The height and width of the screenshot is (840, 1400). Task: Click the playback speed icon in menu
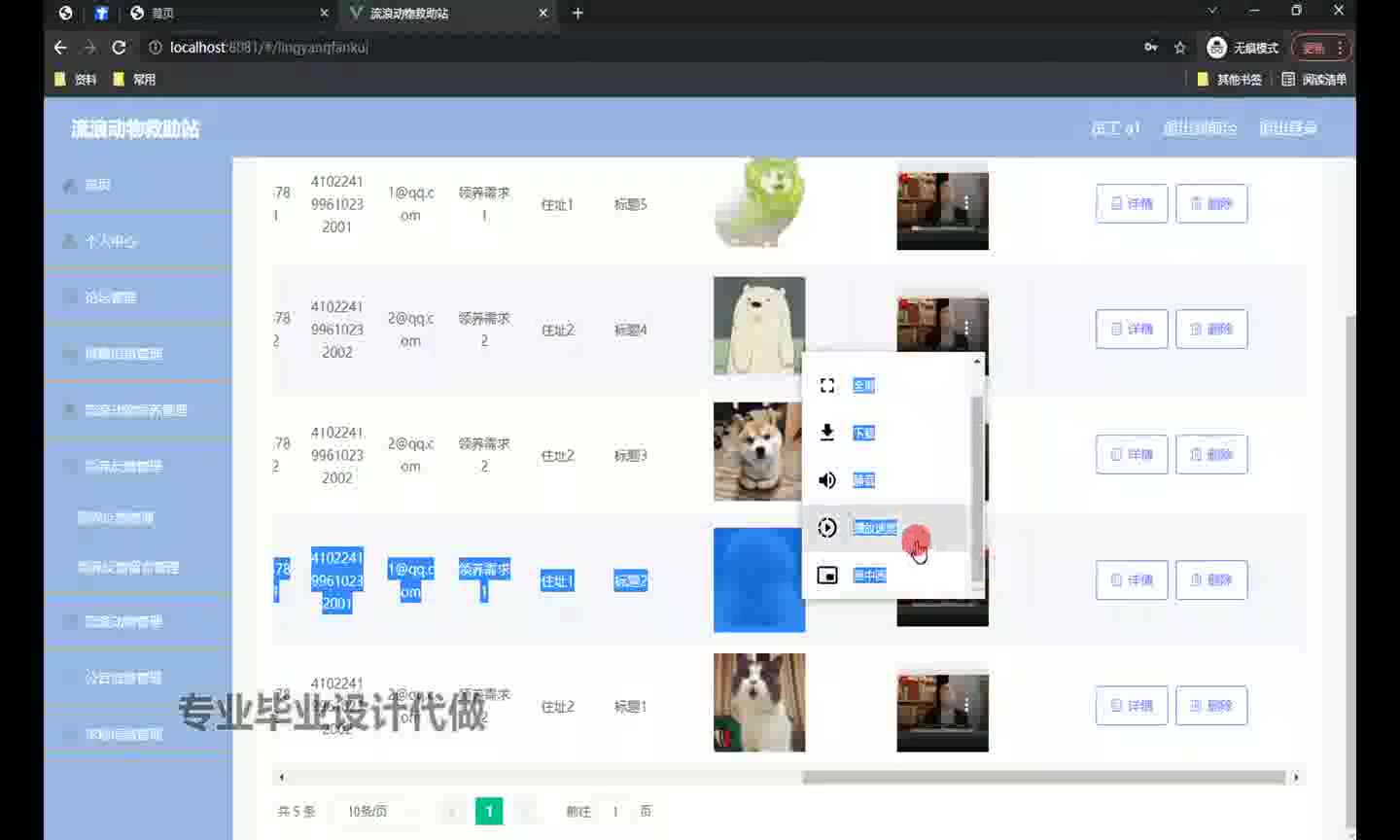click(x=827, y=528)
